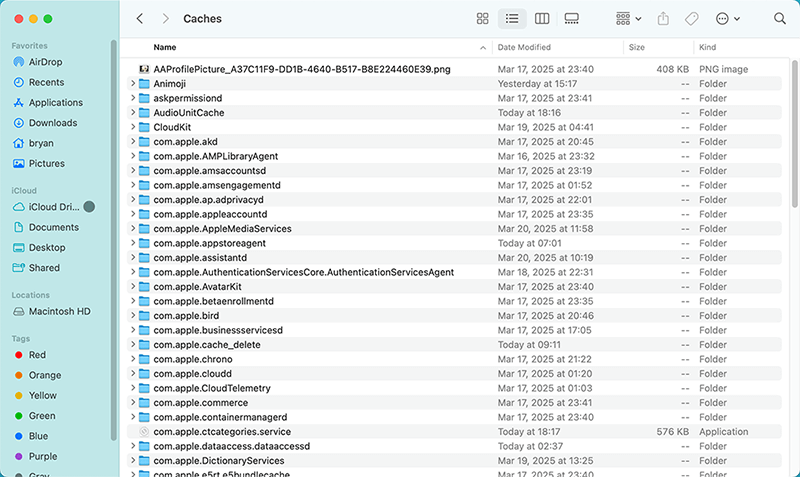Select the com.apple.AppleMediaServices folder row
Viewport: 800px width, 477px height.
point(454,229)
